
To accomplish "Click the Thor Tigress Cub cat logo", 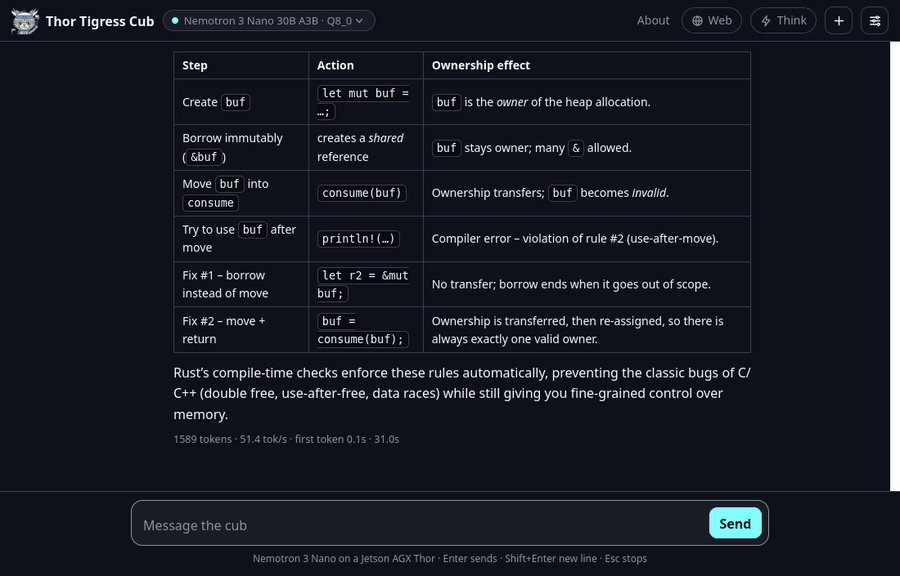I will coord(25,21).
